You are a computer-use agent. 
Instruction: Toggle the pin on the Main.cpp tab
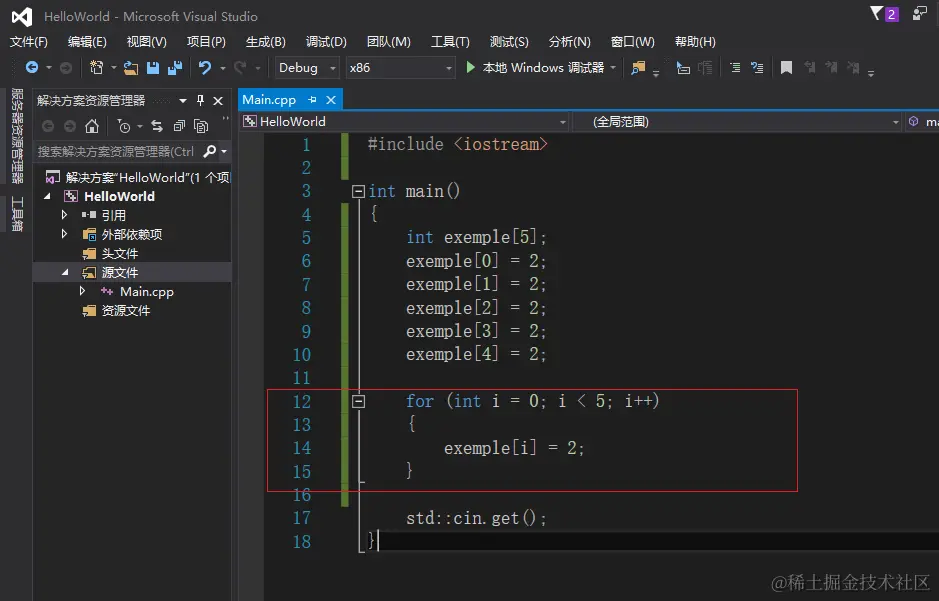[312, 99]
